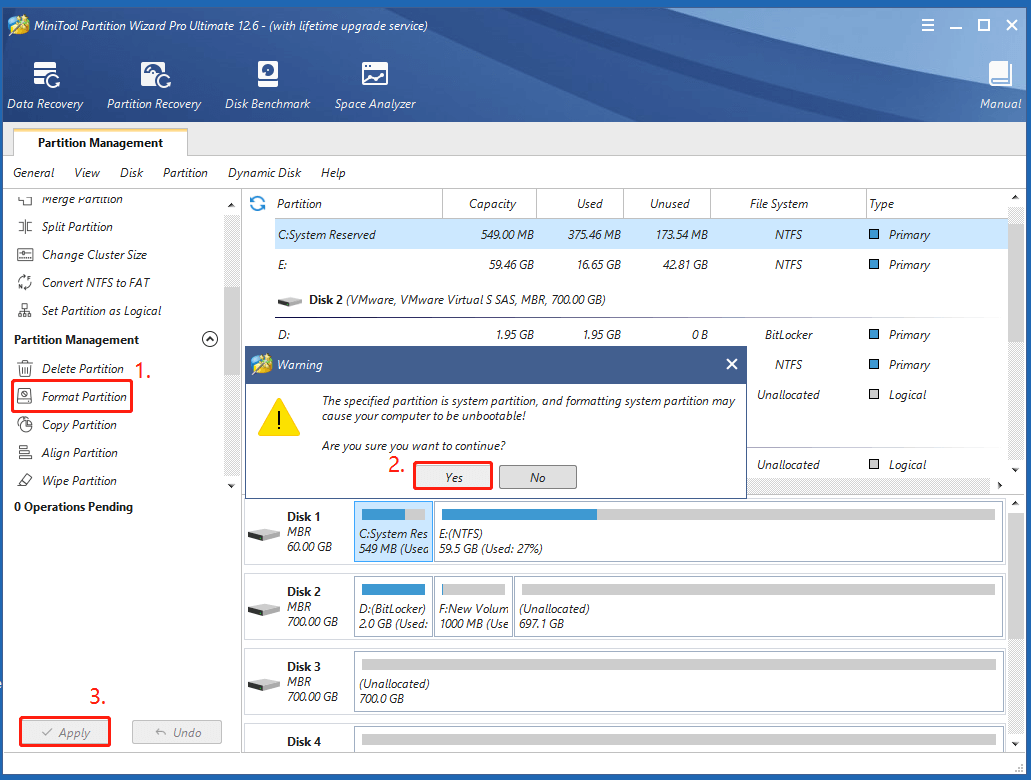Confirm formatting by clicking Yes
The width and height of the screenshot is (1031, 780).
[x=452, y=476]
